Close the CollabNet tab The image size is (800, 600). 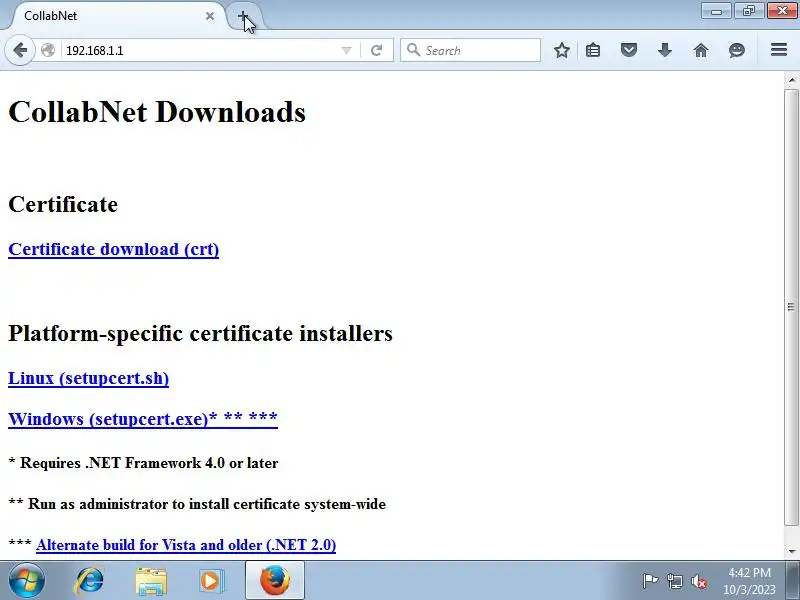click(210, 16)
